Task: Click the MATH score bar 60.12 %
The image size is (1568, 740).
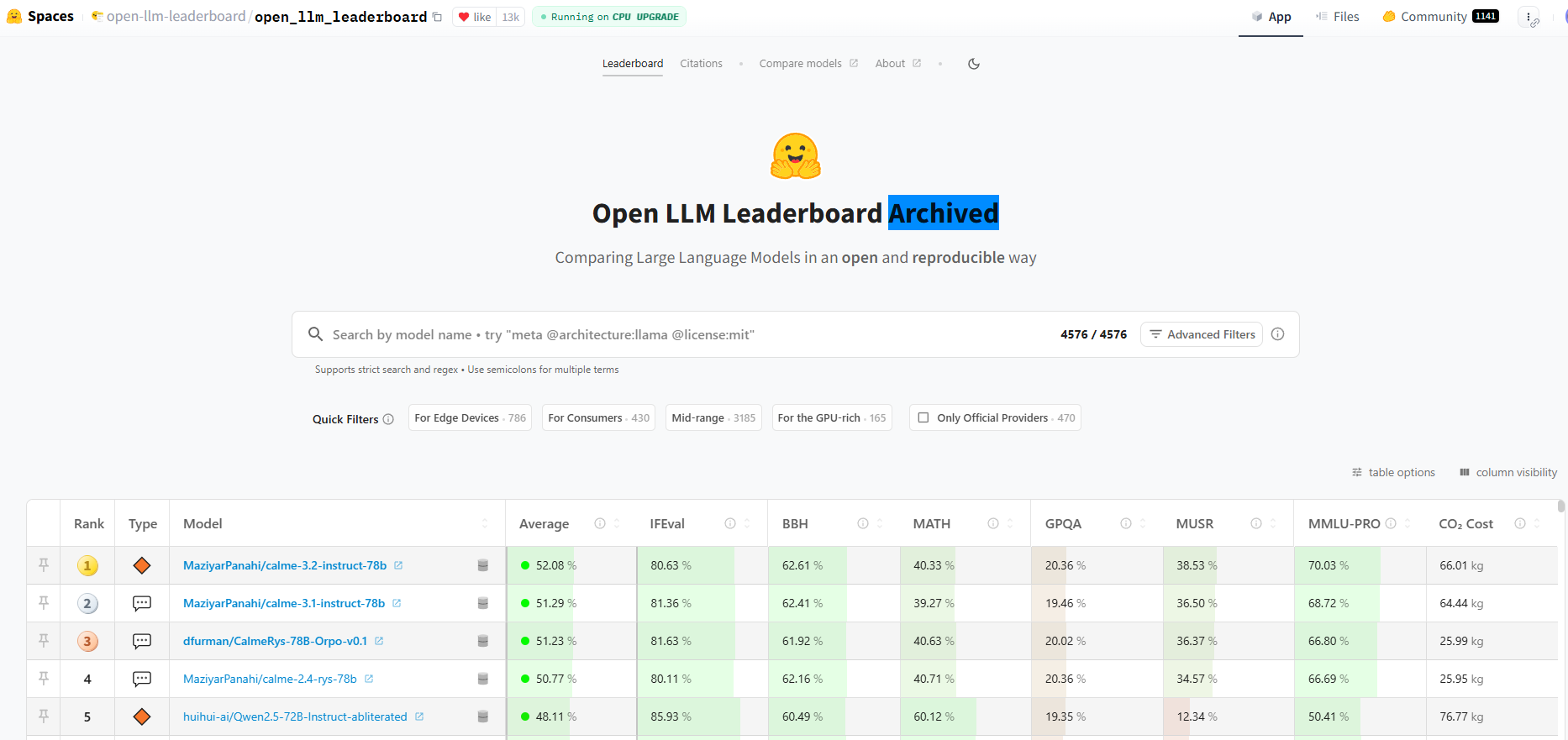Action: pos(966,716)
